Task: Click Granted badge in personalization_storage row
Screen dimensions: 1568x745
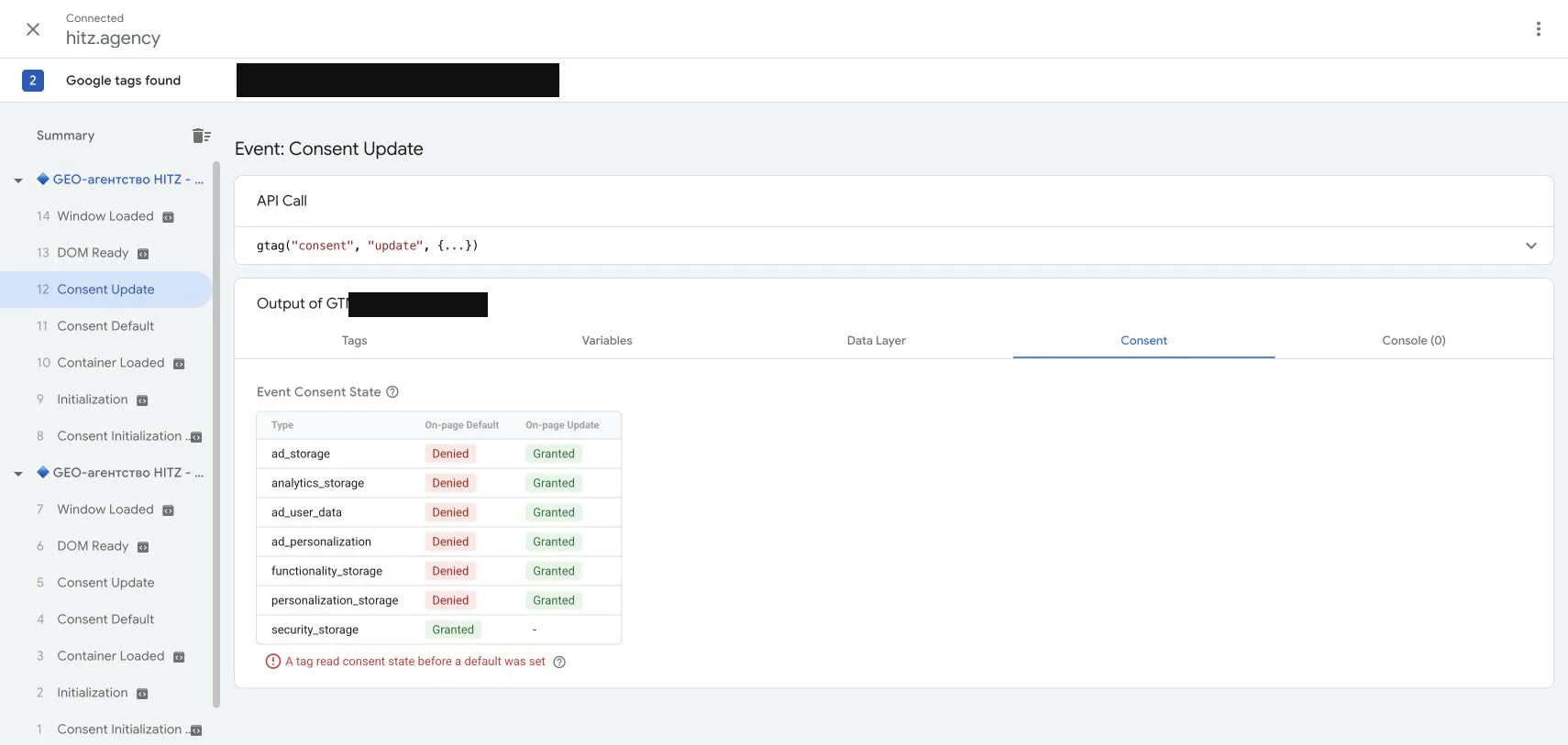Action: [554, 600]
